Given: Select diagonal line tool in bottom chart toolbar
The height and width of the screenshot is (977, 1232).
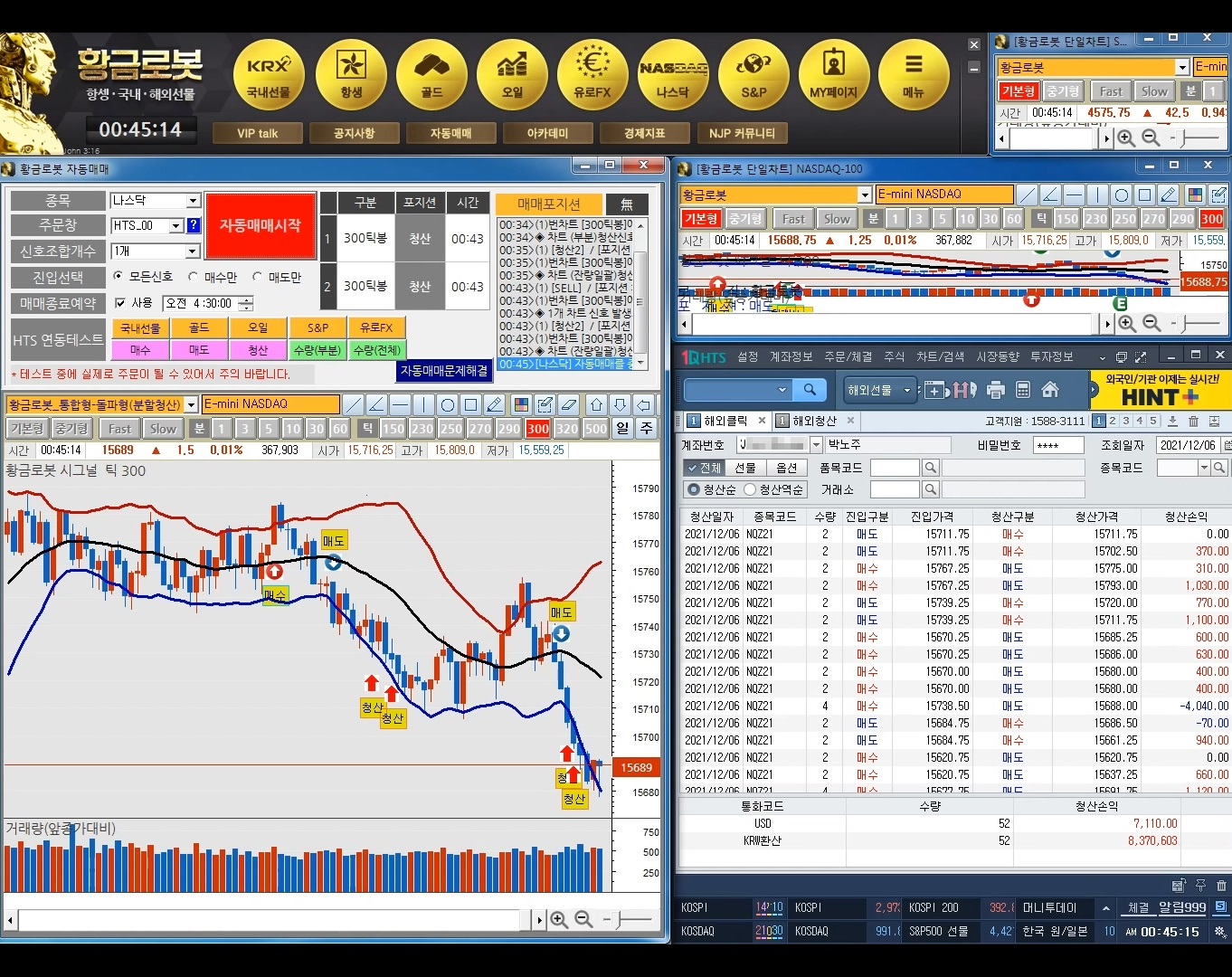Looking at the screenshot, I should [x=353, y=404].
